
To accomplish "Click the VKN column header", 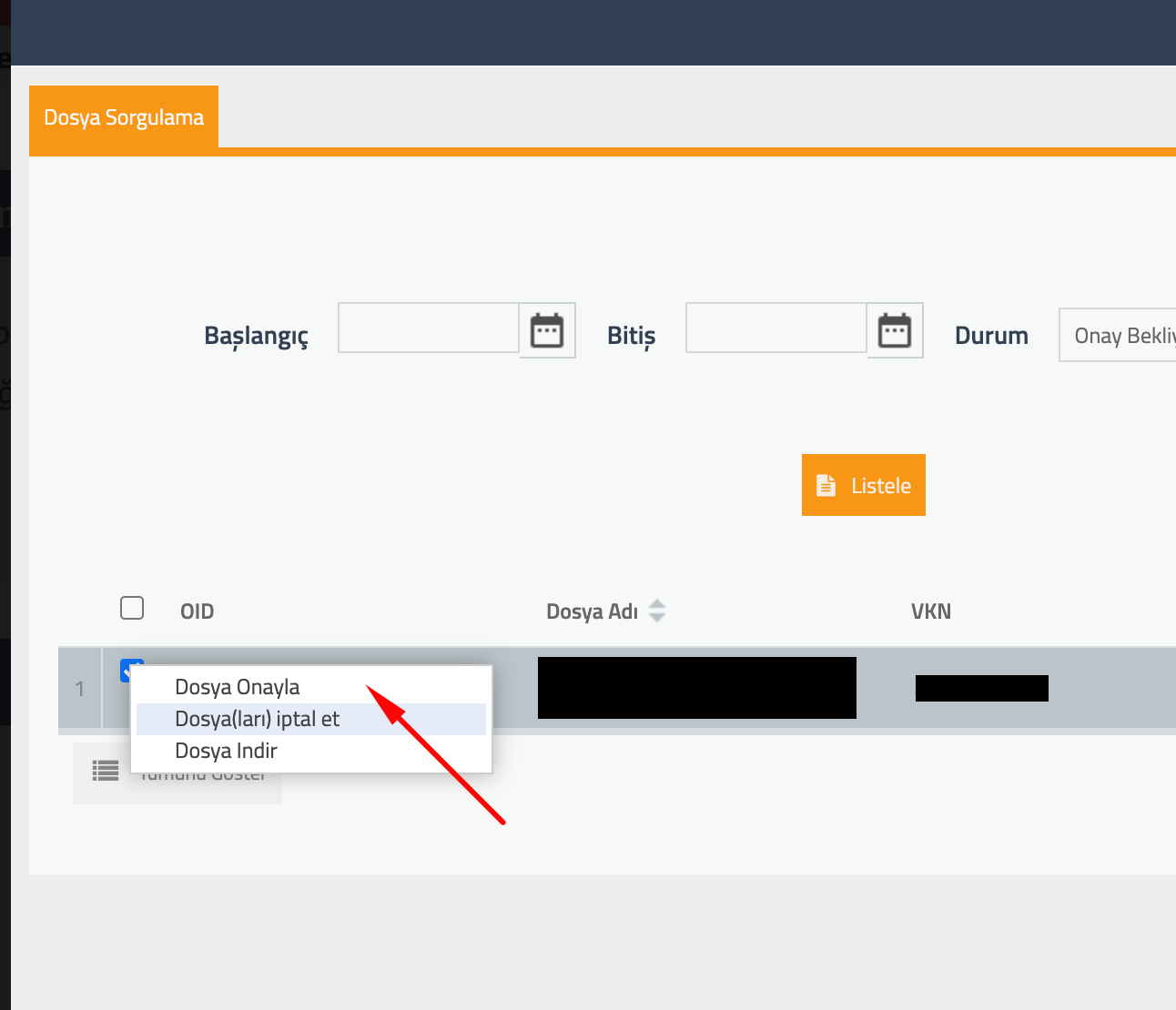I will click(x=931, y=611).
